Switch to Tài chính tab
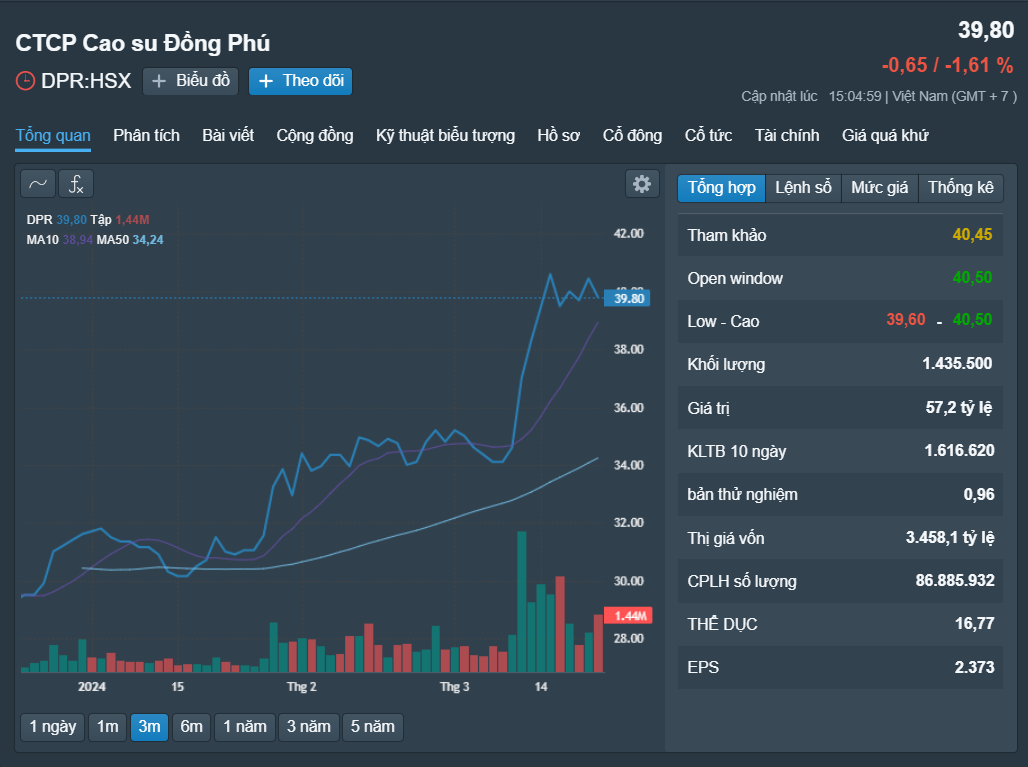The image size is (1028, 767). click(x=787, y=136)
